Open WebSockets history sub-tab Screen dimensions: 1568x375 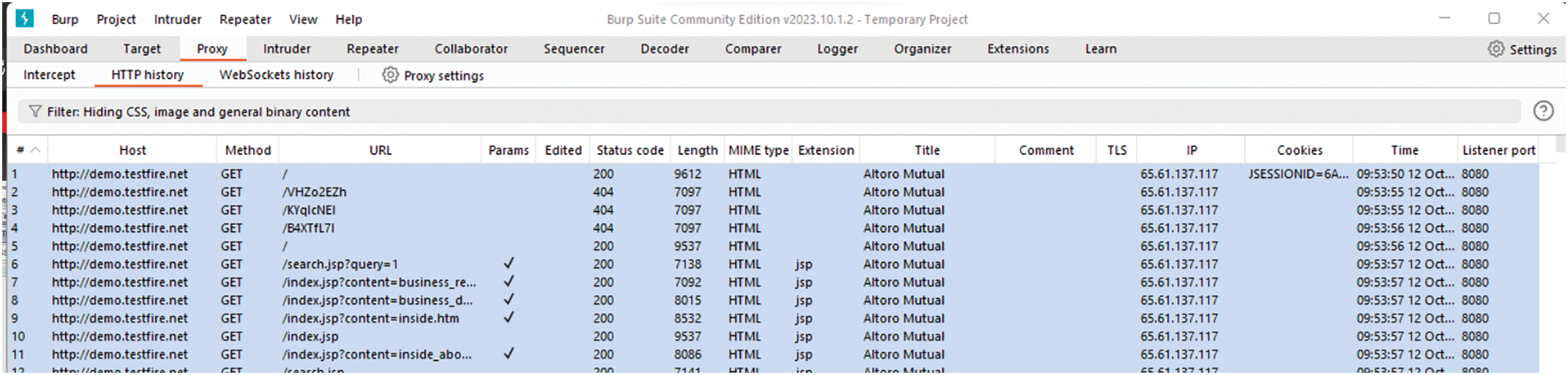point(276,75)
